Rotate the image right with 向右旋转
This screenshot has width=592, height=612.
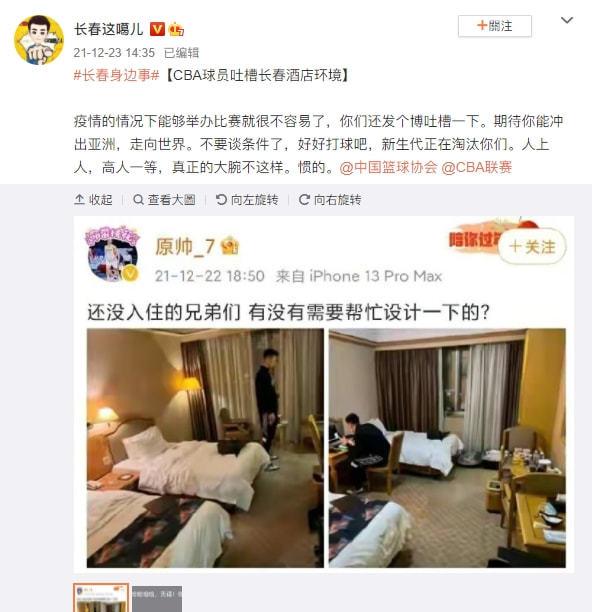pyautogui.click(x=330, y=200)
